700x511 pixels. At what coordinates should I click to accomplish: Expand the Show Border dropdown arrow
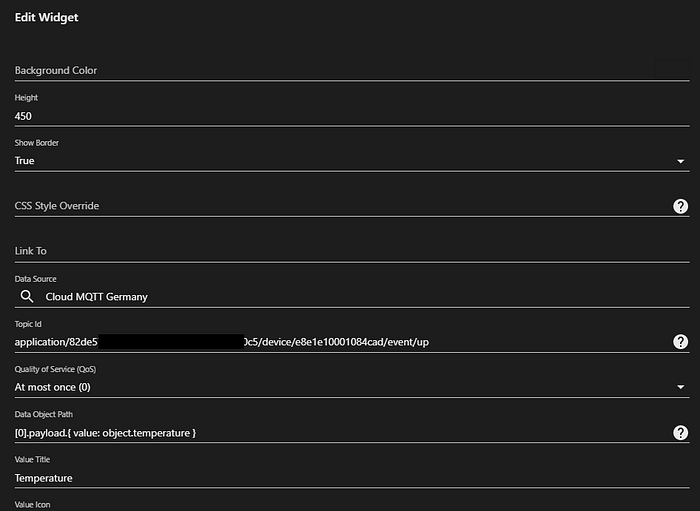click(680, 161)
